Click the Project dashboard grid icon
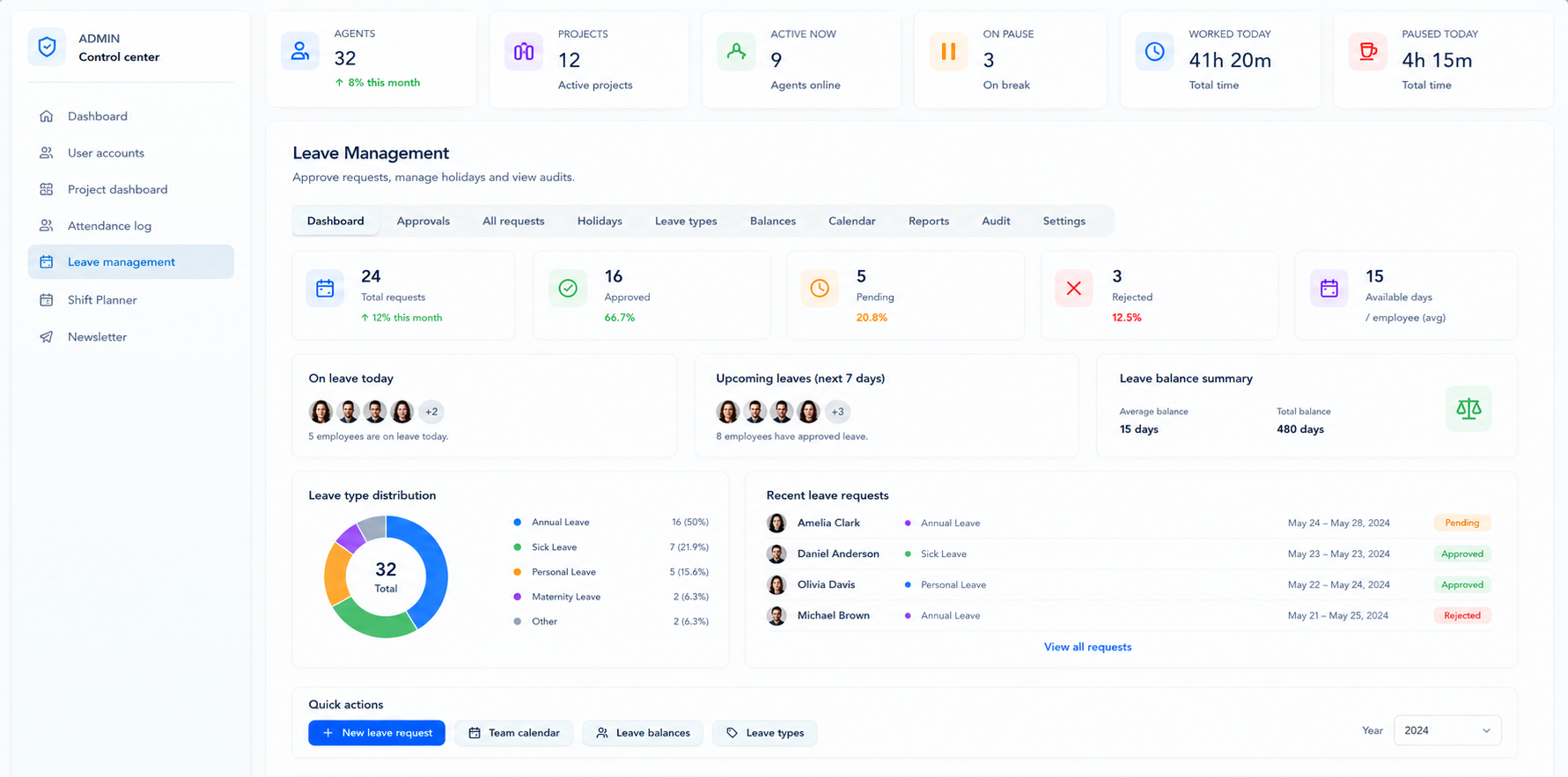The image size is (1568, 777). click(x=47, y=189)
